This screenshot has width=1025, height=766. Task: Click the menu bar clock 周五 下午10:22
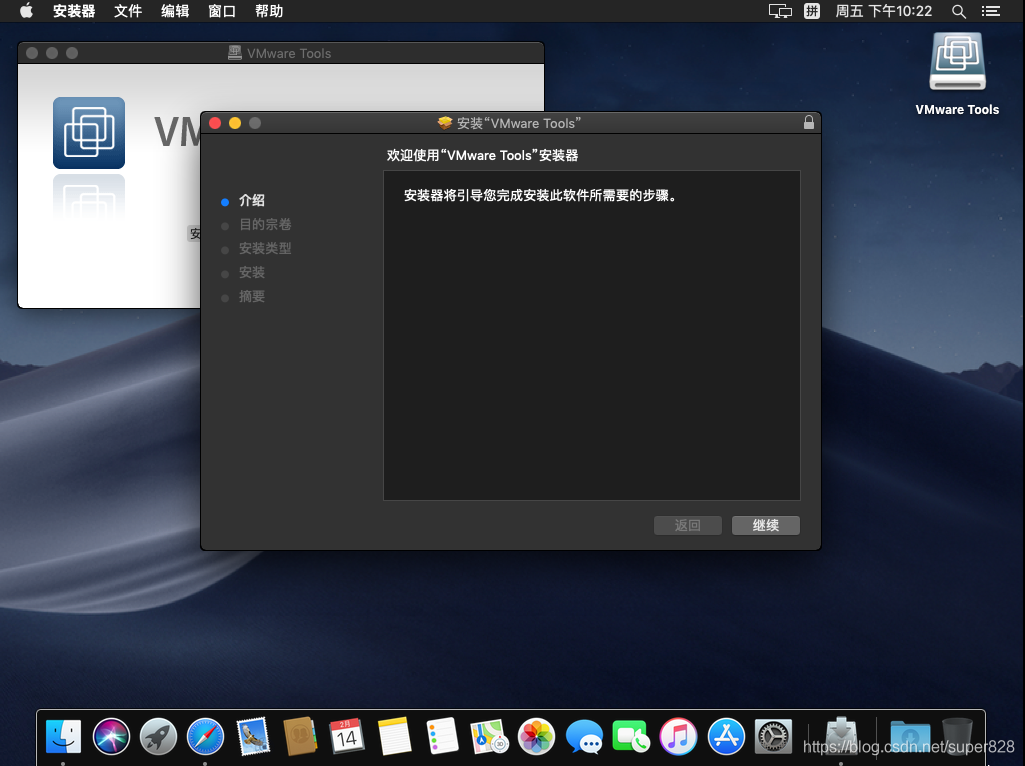click(x=883, y=11)
